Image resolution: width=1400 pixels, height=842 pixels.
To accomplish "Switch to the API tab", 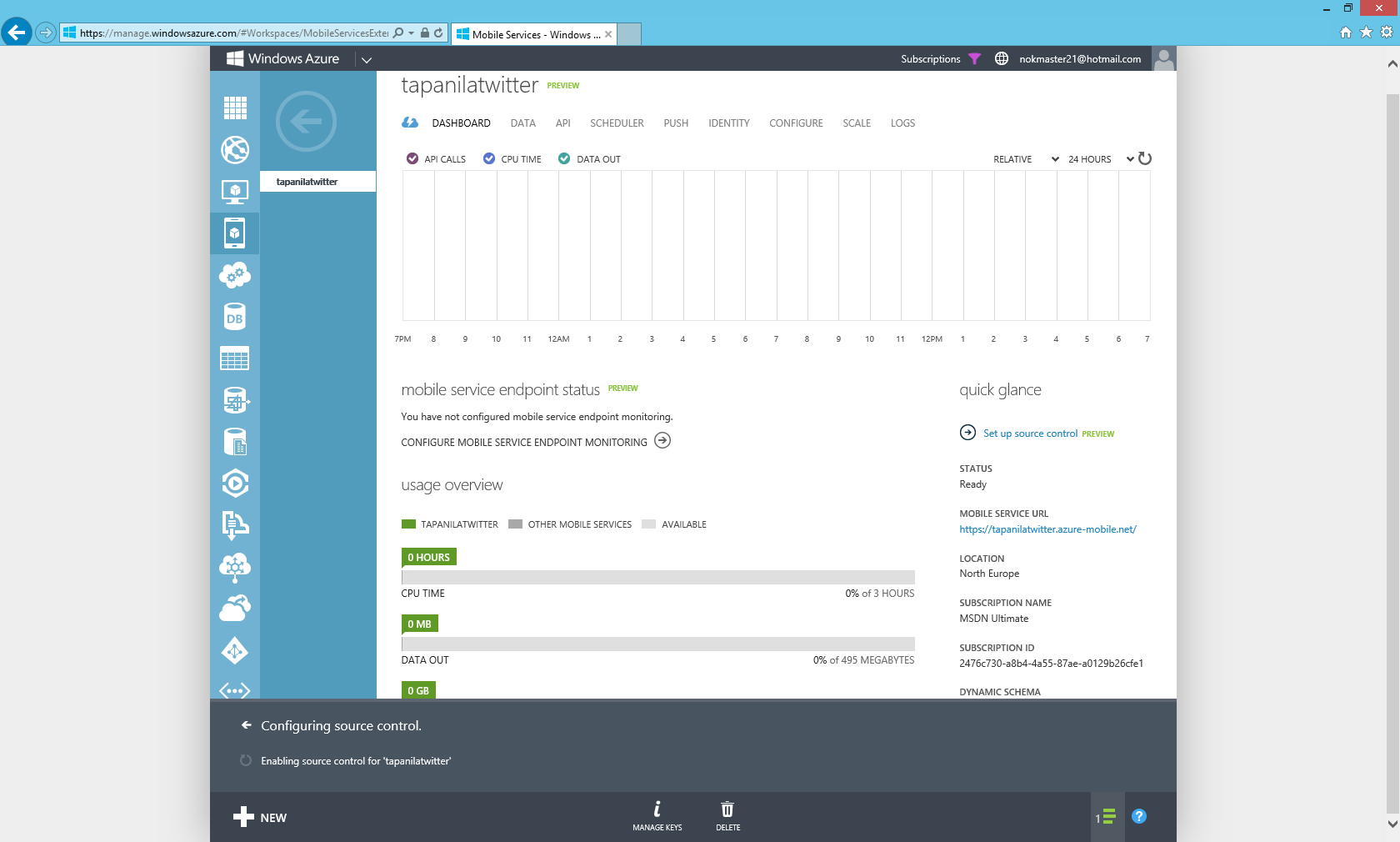I will (x=563, y=123).
